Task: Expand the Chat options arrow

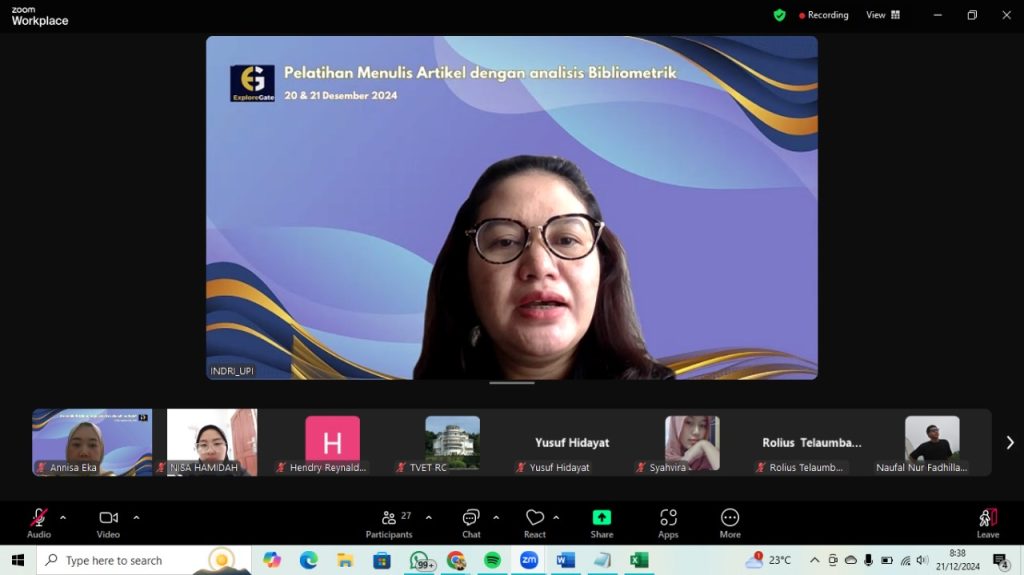Action: pyautogui.click(x=496, y=517)
